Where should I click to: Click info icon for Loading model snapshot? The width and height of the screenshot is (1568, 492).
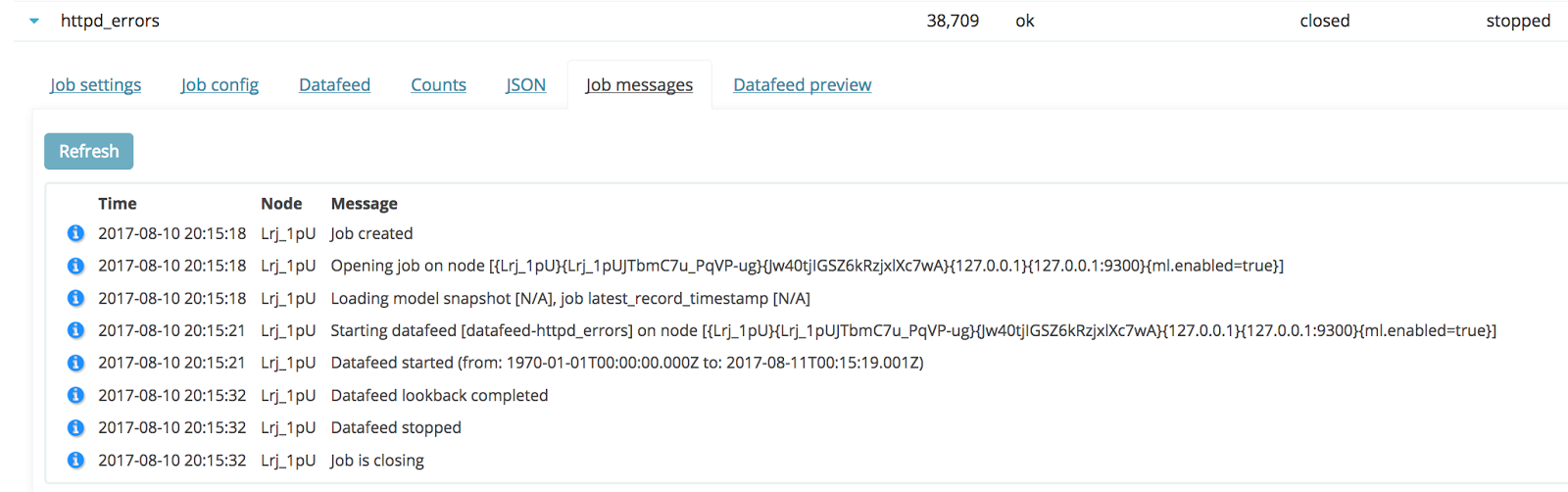tap(75, 298)
